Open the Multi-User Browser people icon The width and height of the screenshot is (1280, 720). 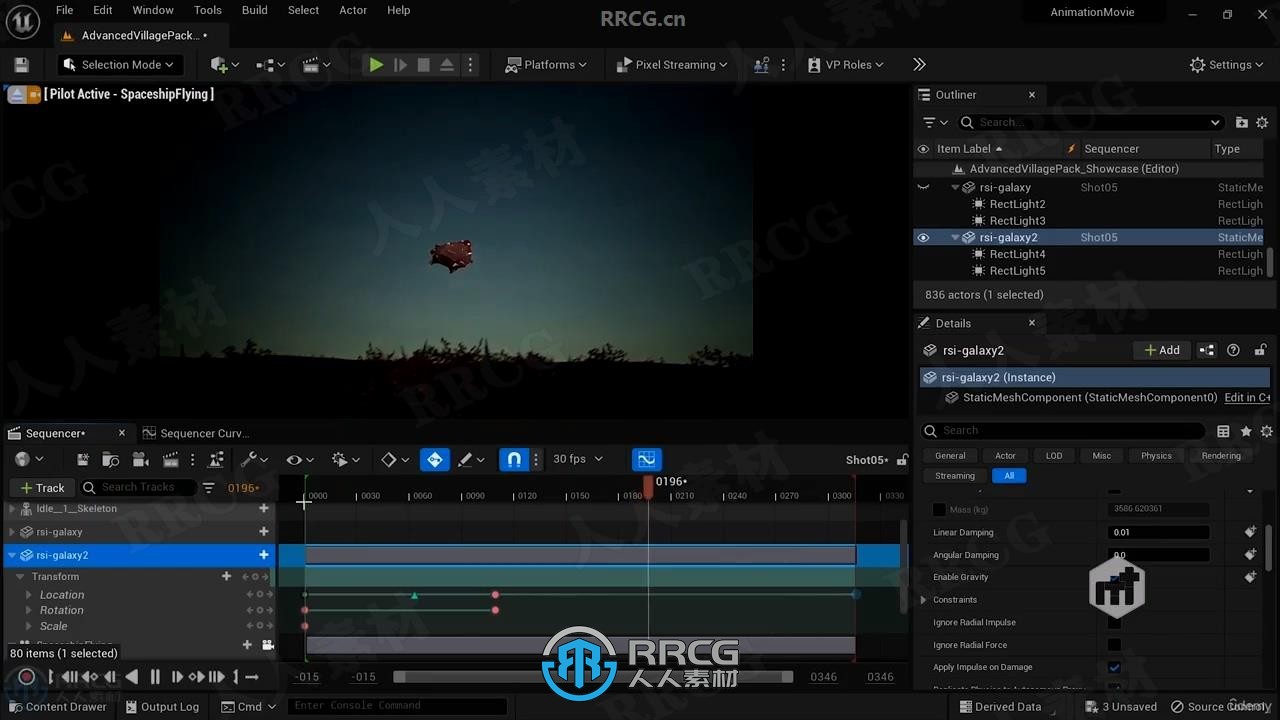pos(762,65)
